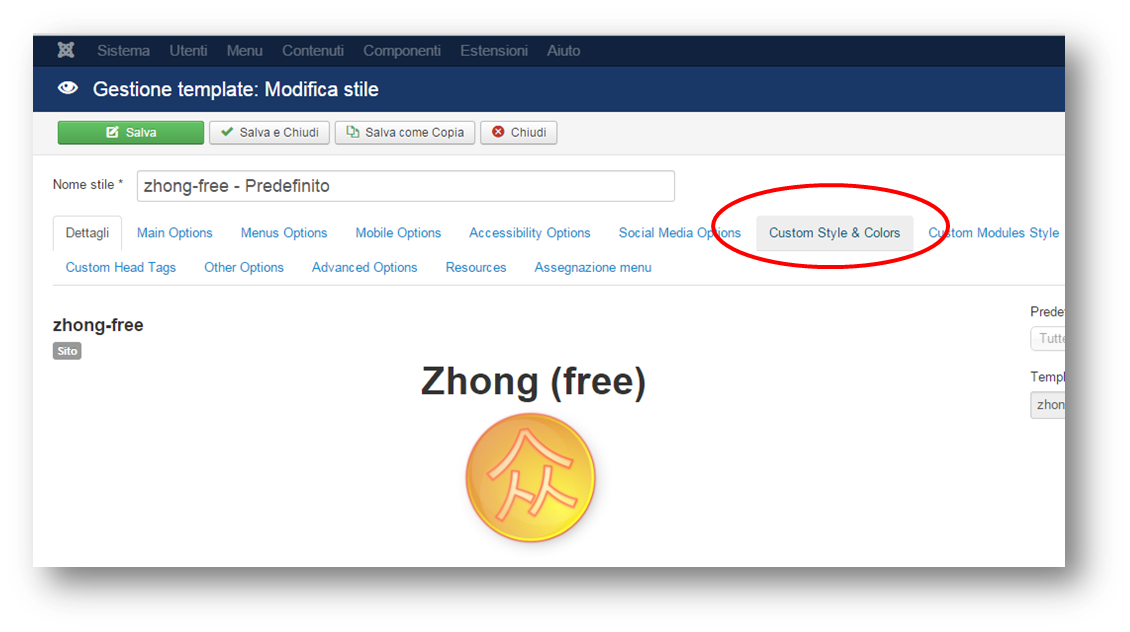Open the Sistema menu

click(123, 50)
